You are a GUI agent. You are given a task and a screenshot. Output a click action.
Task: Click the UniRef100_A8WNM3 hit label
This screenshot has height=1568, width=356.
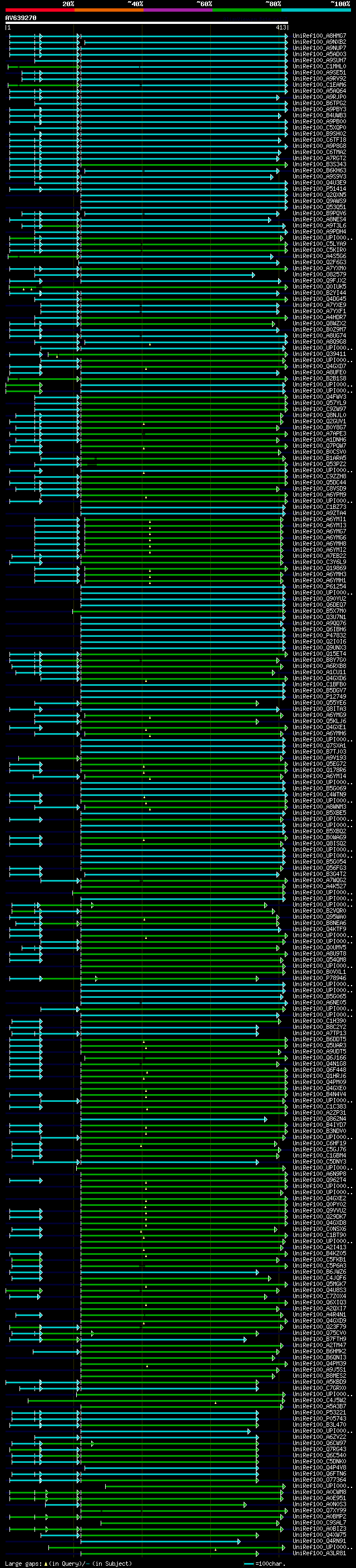(319, 807)
